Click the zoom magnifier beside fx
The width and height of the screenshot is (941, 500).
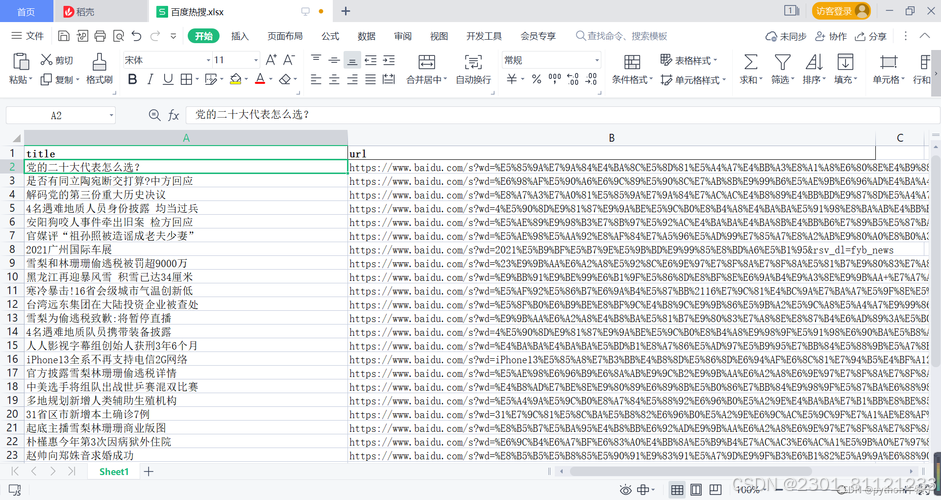click(154, 115)
